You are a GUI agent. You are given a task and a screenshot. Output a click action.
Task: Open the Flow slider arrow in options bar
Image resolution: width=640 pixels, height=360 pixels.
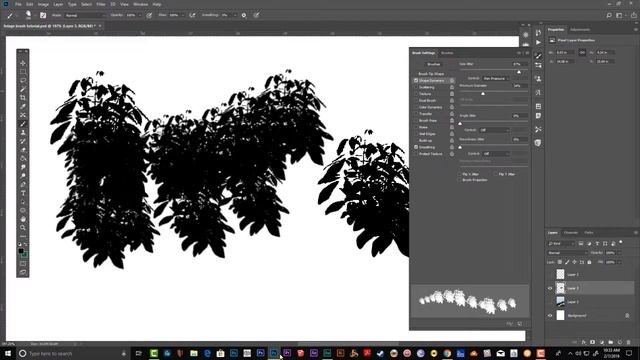(x=182, y=15)
